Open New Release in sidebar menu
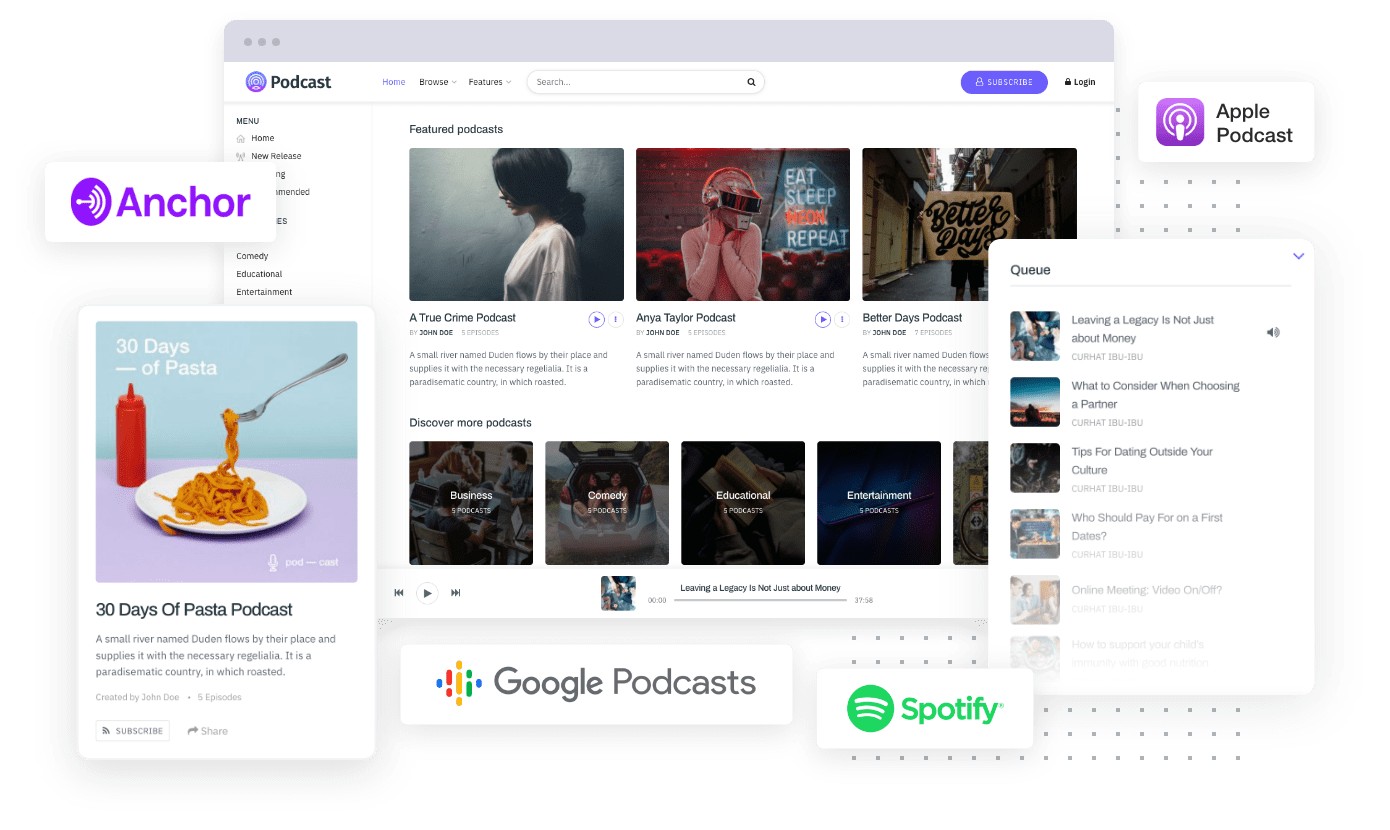The image size is (1390, 830). click(276, 156)
